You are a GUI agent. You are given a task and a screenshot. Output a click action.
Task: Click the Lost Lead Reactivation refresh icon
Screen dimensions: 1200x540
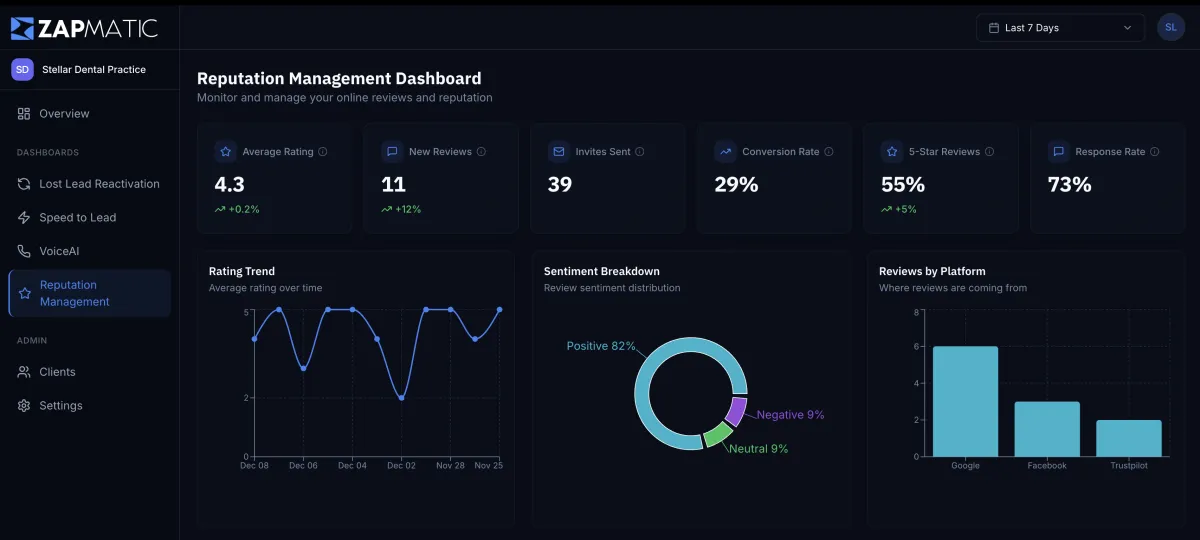(24, 184)
